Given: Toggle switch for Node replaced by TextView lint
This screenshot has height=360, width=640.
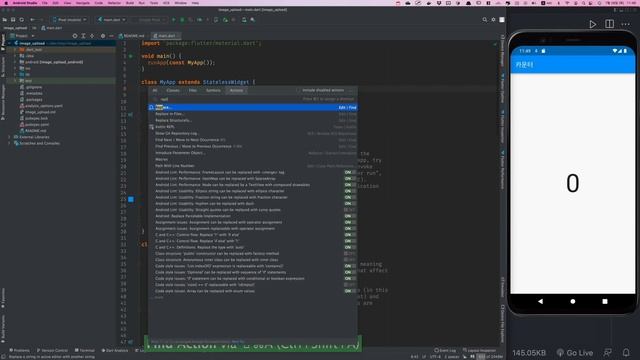Looking at the screenshot, I should point(350,185).
